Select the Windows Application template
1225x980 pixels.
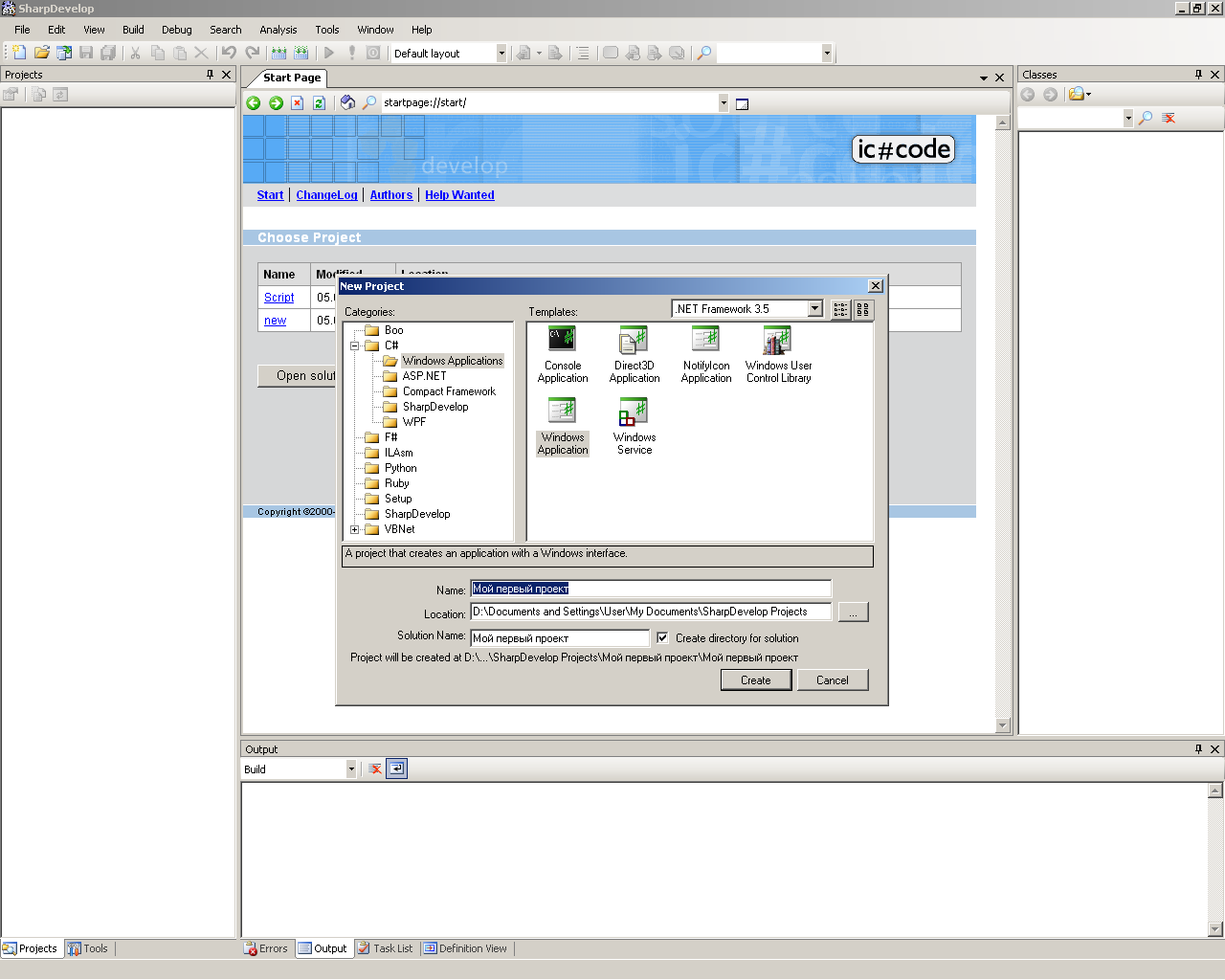[563, 427]
